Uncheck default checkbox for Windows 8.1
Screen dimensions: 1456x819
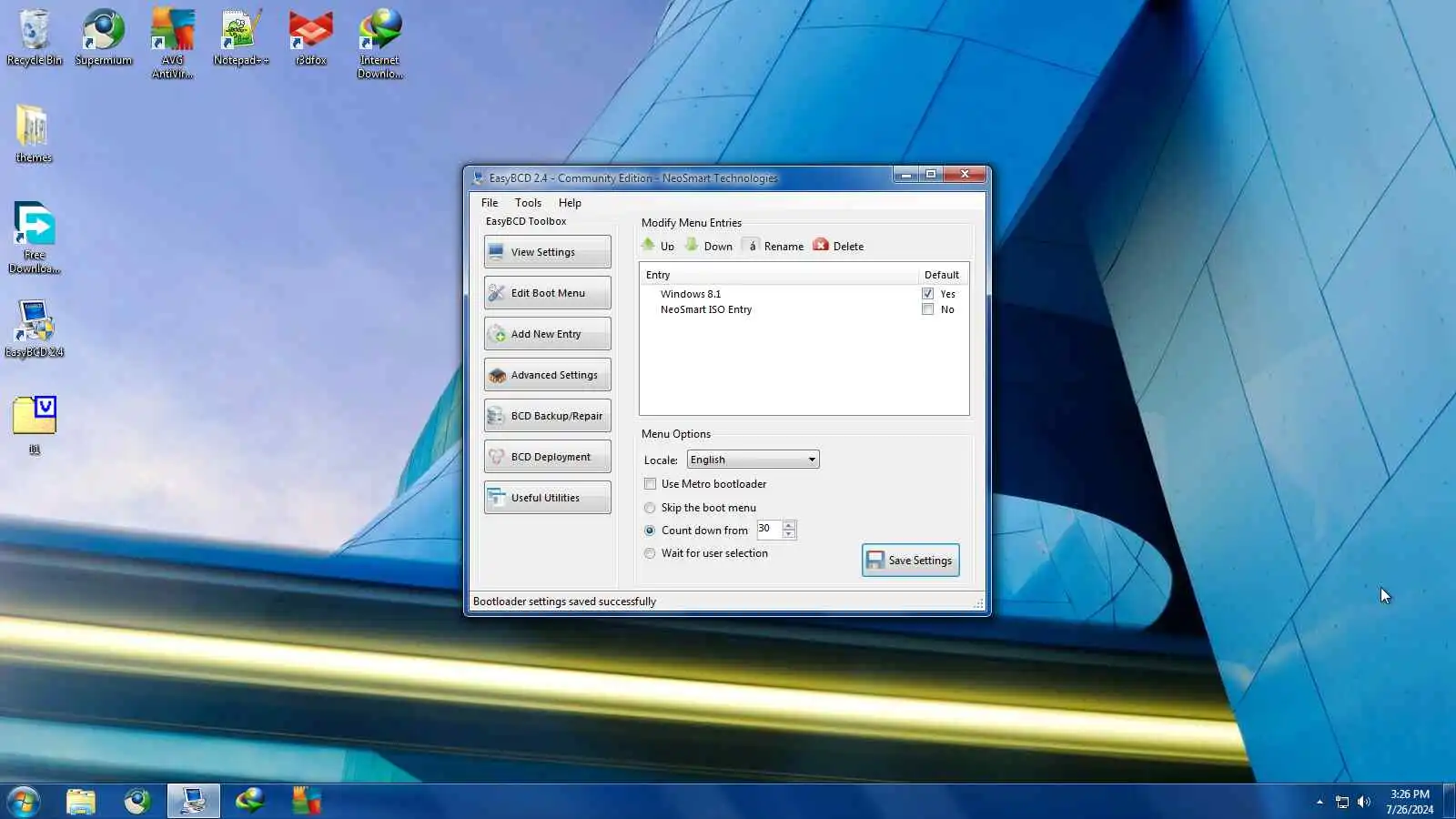click(927, 294)
